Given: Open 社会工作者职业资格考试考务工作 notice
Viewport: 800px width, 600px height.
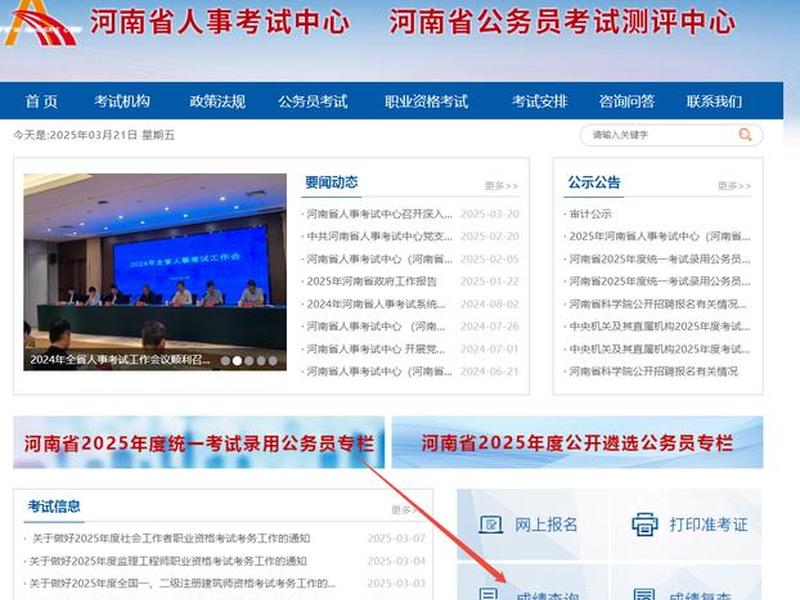Looking at the screenshot, I should (171, 538).
